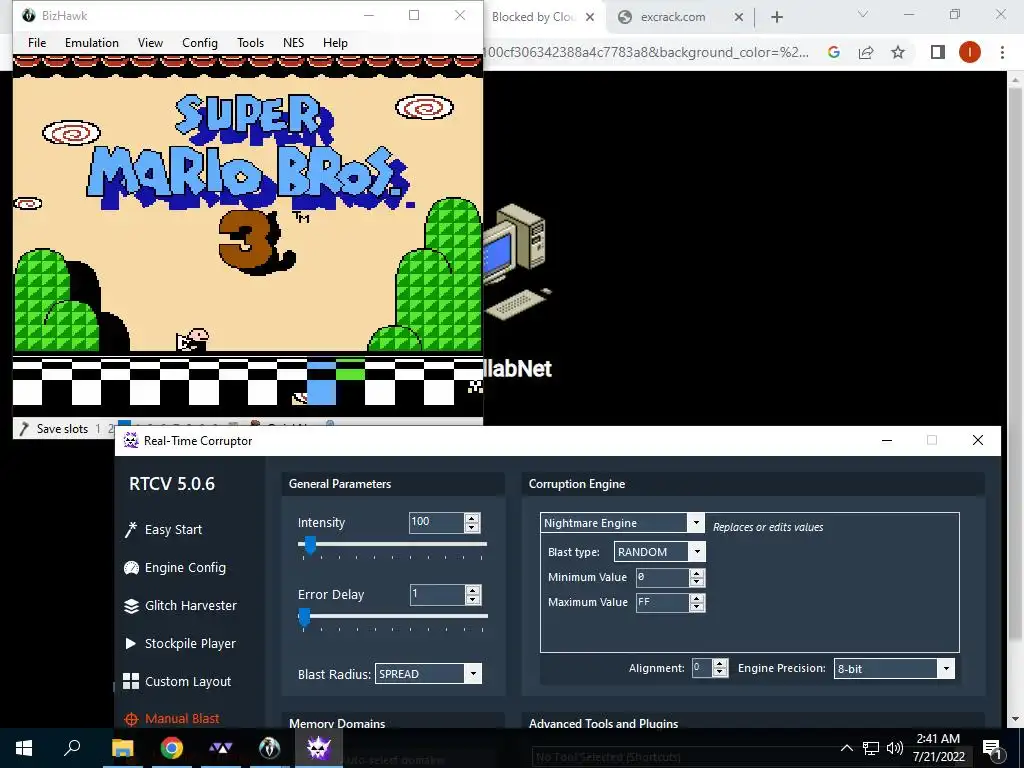The width and height of the screenshot is (1024, 768).
Task: Open Google Chrome from the taskbar
Action: click(172, 748)
